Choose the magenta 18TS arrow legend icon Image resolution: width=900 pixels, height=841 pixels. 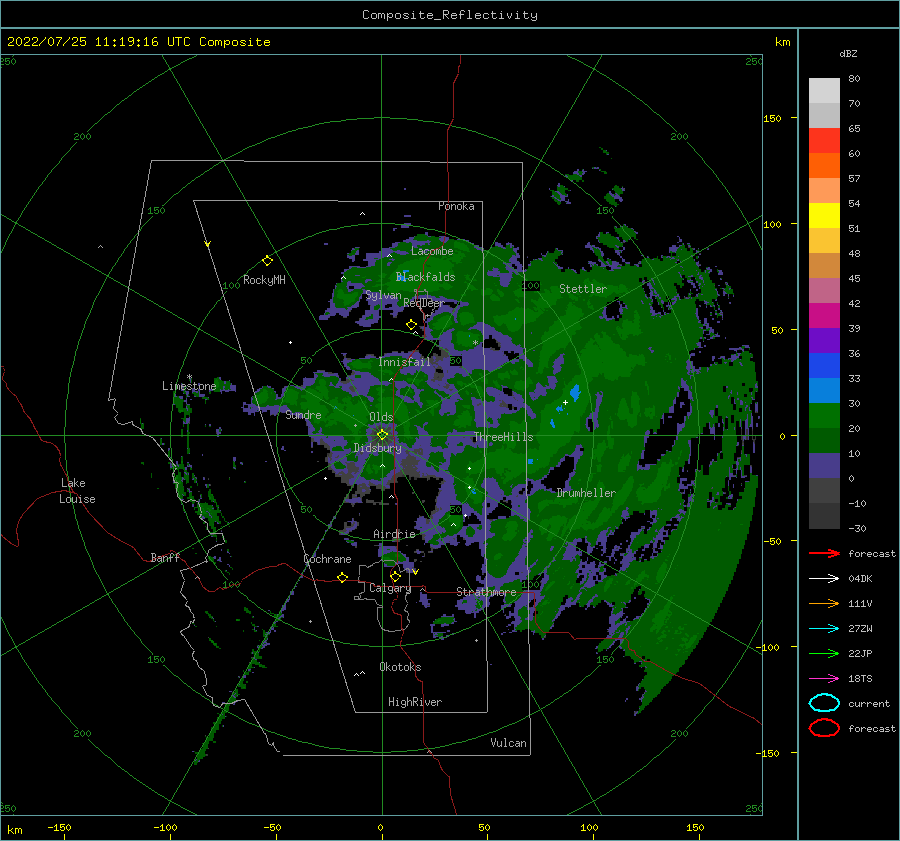click(x=824, y=679)
